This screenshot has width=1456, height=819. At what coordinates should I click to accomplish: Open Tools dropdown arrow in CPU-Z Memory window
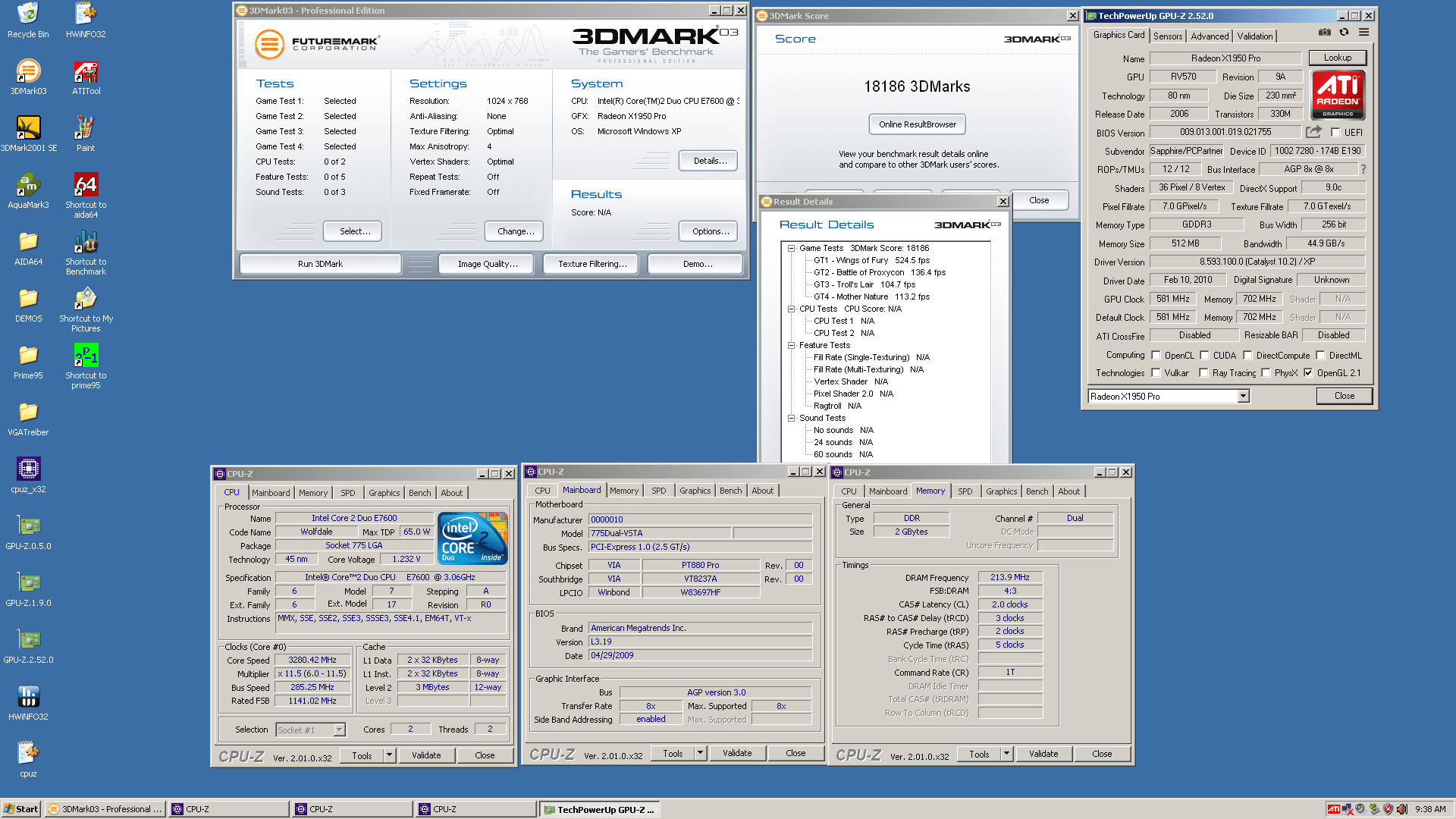tap(1006, 754)
